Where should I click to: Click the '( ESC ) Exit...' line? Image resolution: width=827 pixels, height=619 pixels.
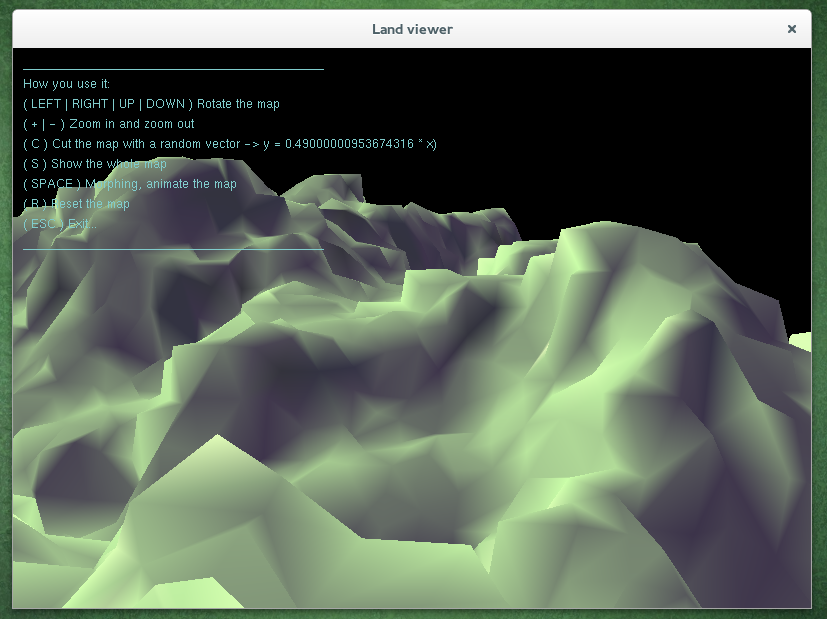click(60, 224)
